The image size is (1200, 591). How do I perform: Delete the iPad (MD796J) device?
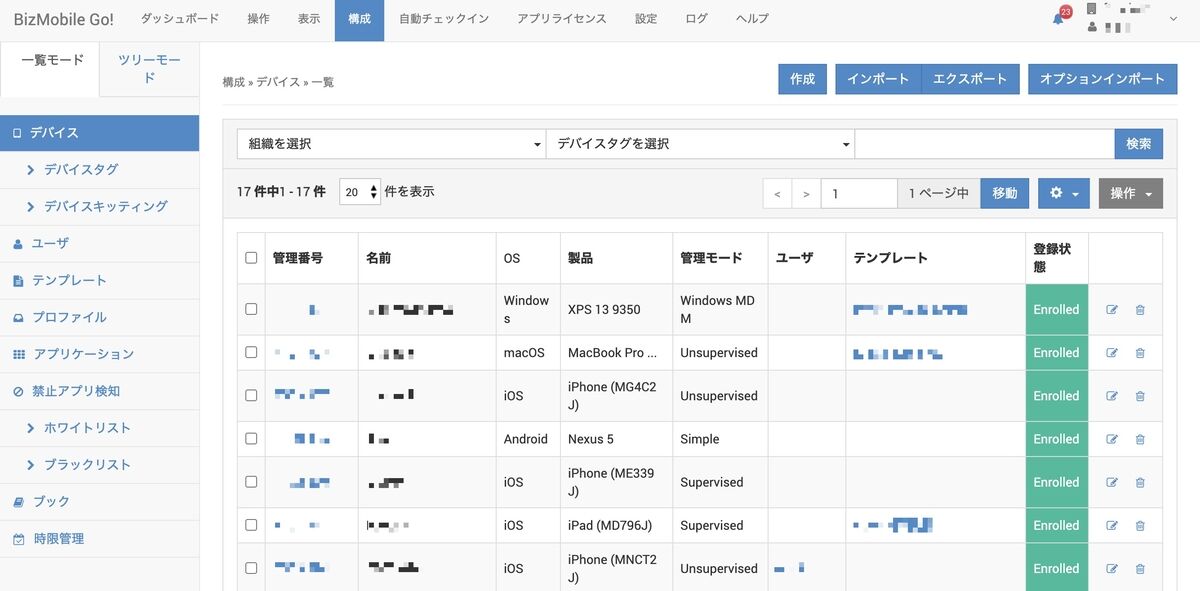click(x=1140, y=525)
